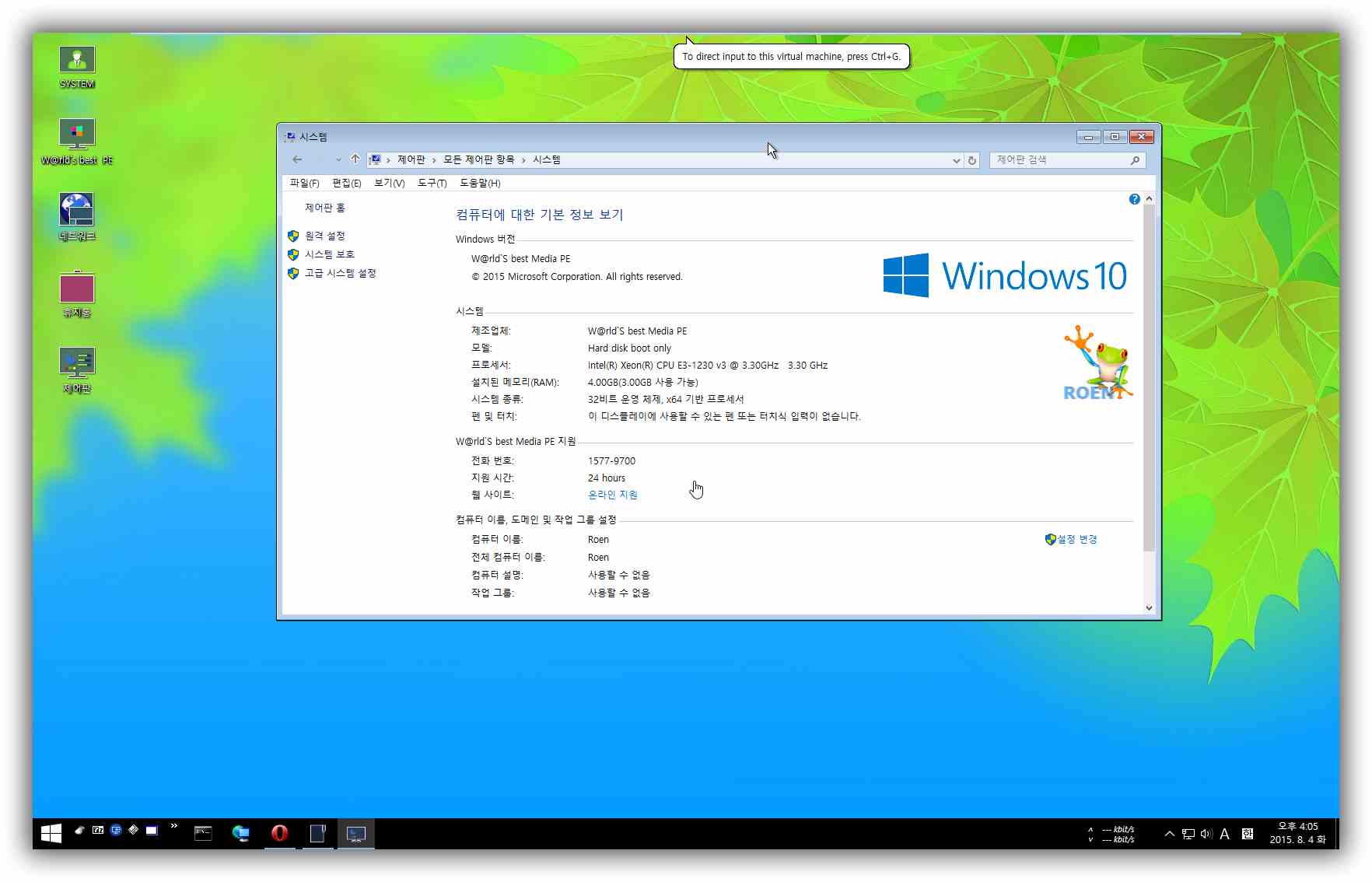Image resolution: width=1372 pixels, height=882 pixels.
Task: Open the network computer taskbar icon
Action: tap(241, 833)
